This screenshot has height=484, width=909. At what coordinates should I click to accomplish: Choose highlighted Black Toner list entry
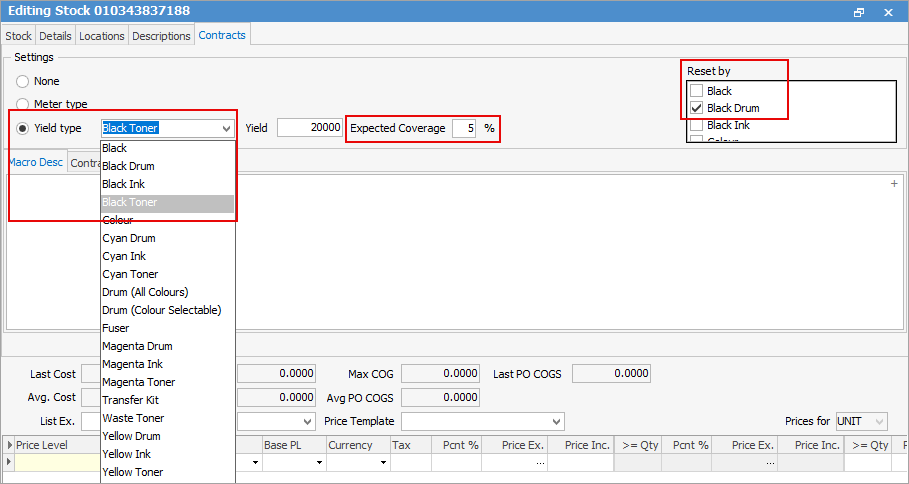click(x=168, y=202)
